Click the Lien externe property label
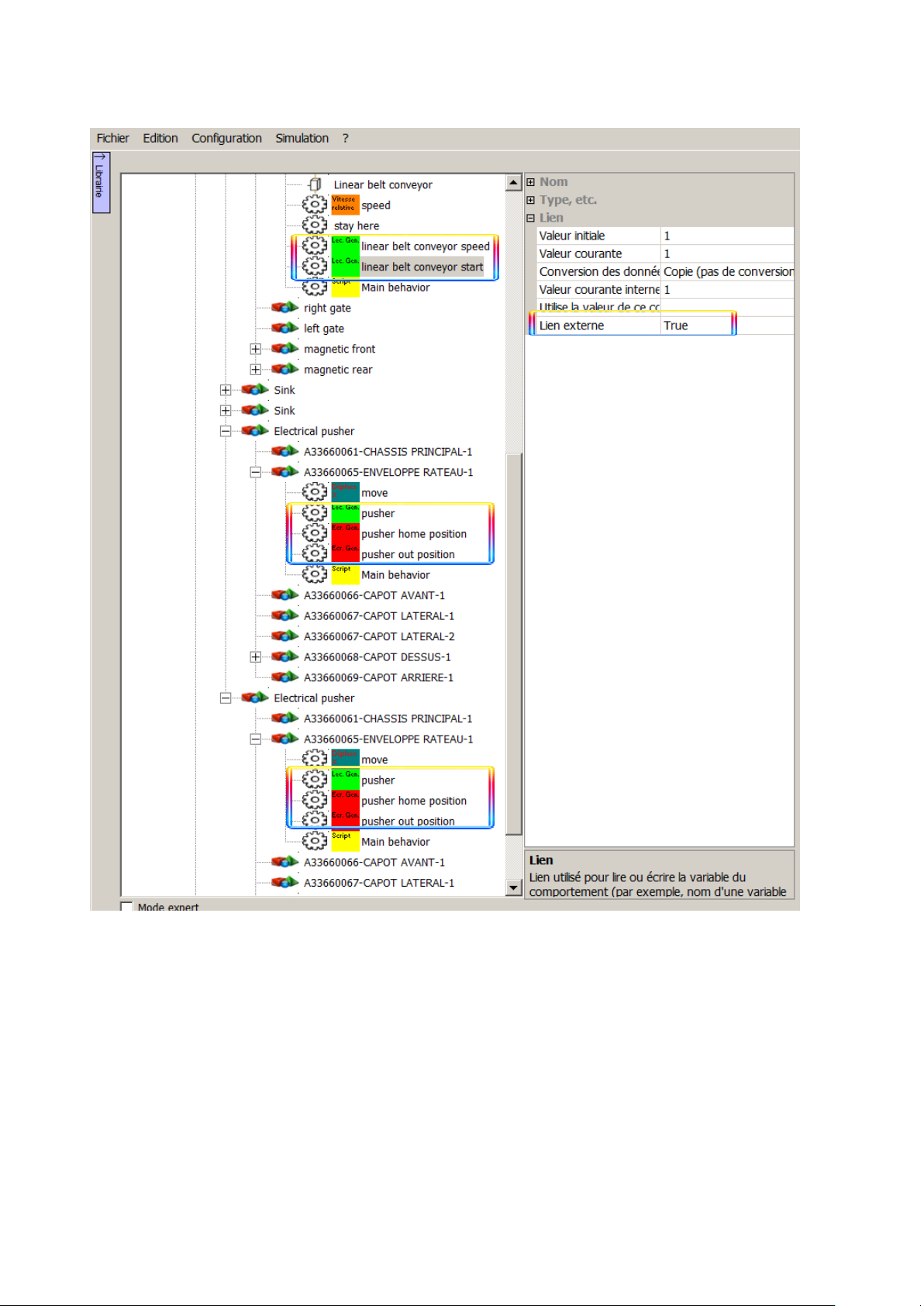 pos(572,326)
